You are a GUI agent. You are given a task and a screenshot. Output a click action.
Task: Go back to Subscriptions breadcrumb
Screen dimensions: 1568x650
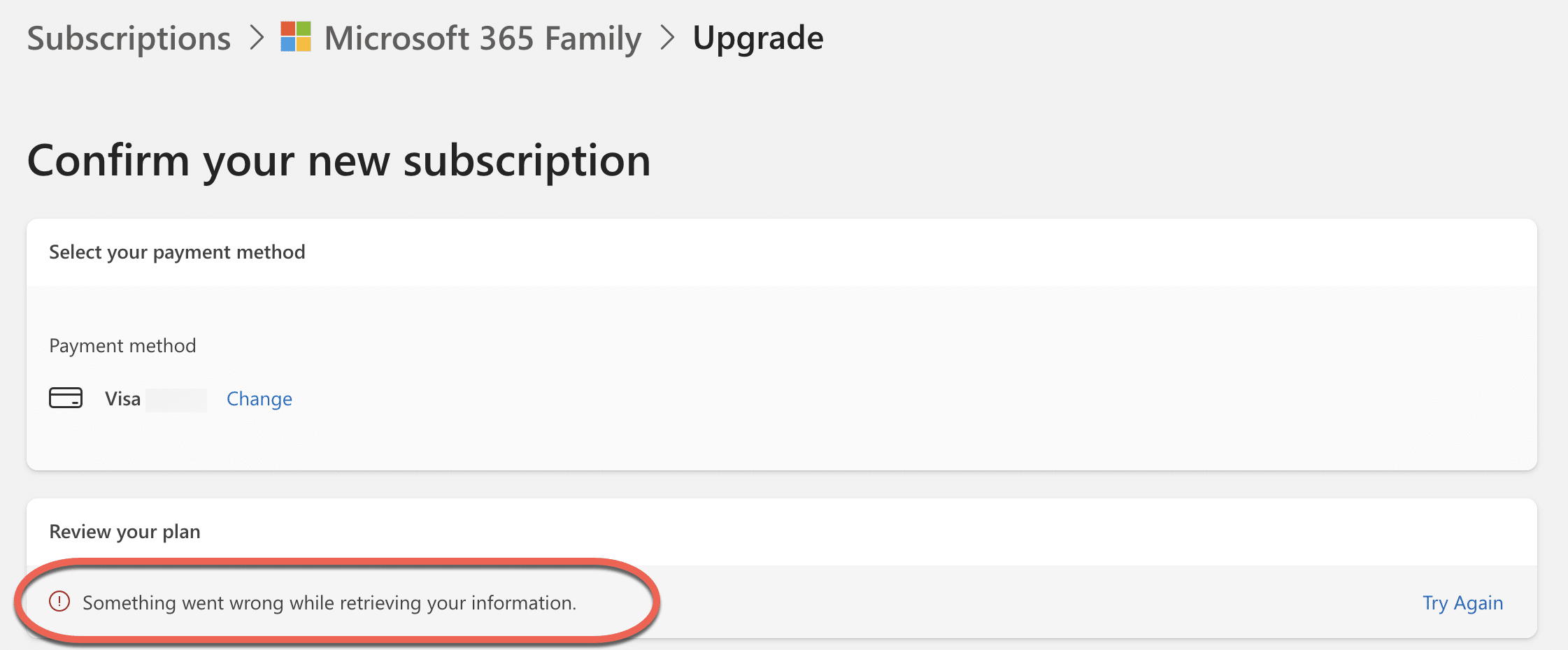click(129, 38)
